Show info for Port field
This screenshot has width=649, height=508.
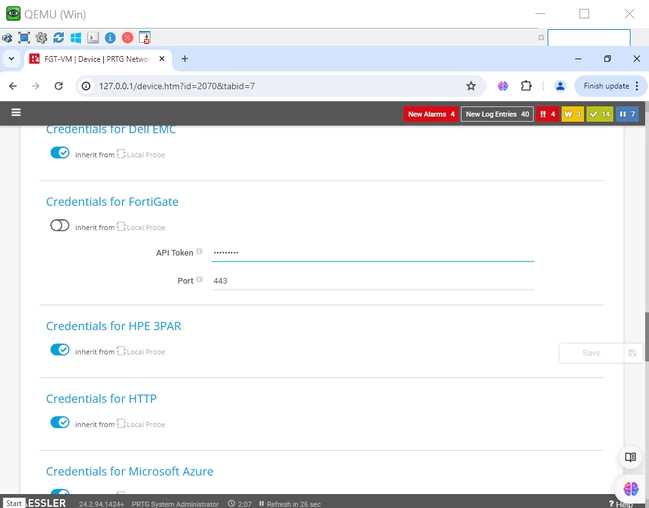click(x=200, y=279)
